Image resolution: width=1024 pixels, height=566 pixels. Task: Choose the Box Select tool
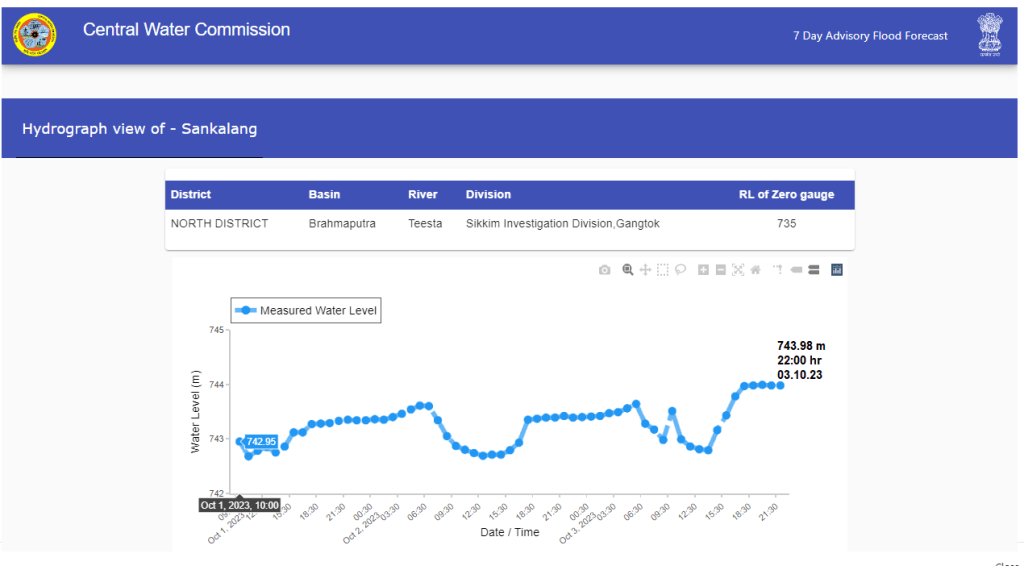(x=662, y=270)
